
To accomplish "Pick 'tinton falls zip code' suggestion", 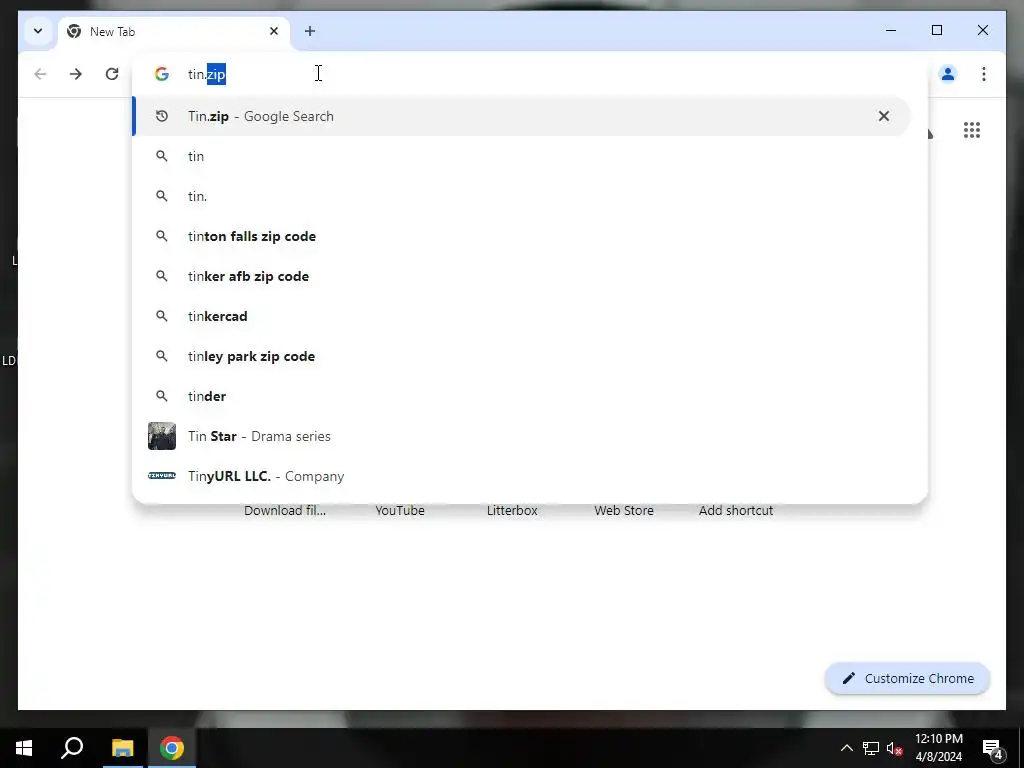I will (522, 236).
